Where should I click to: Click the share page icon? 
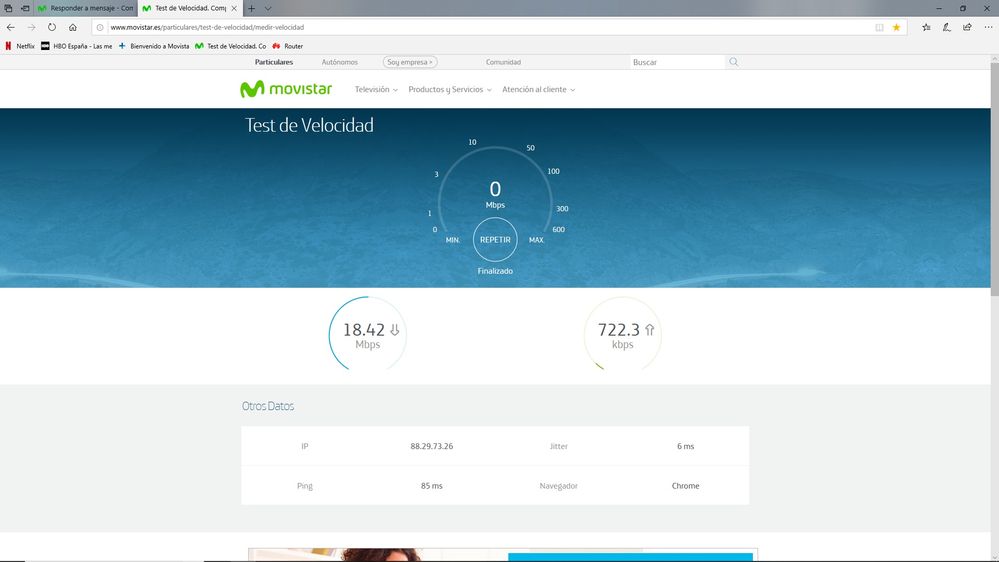[x=964, y=27]
